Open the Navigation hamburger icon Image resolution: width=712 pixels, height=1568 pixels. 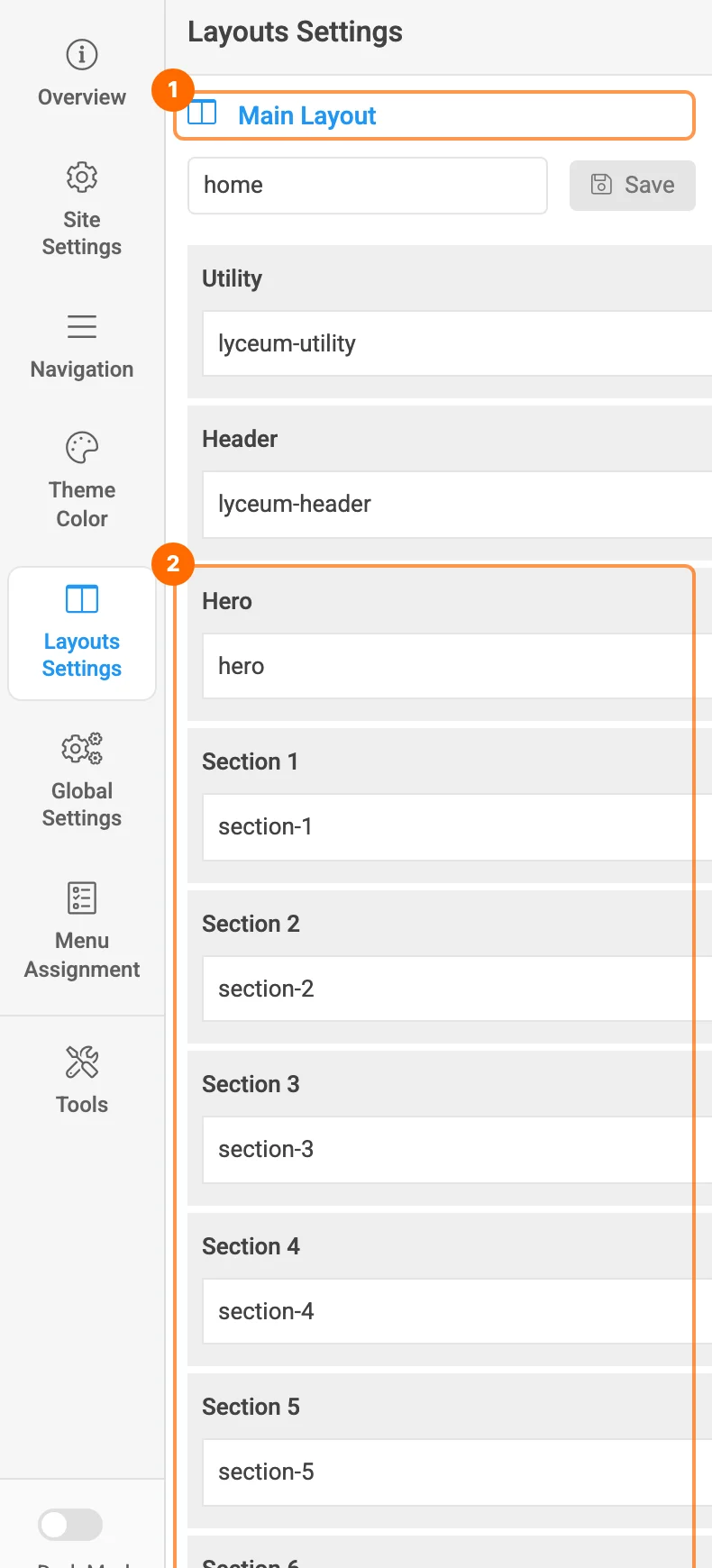82,326
